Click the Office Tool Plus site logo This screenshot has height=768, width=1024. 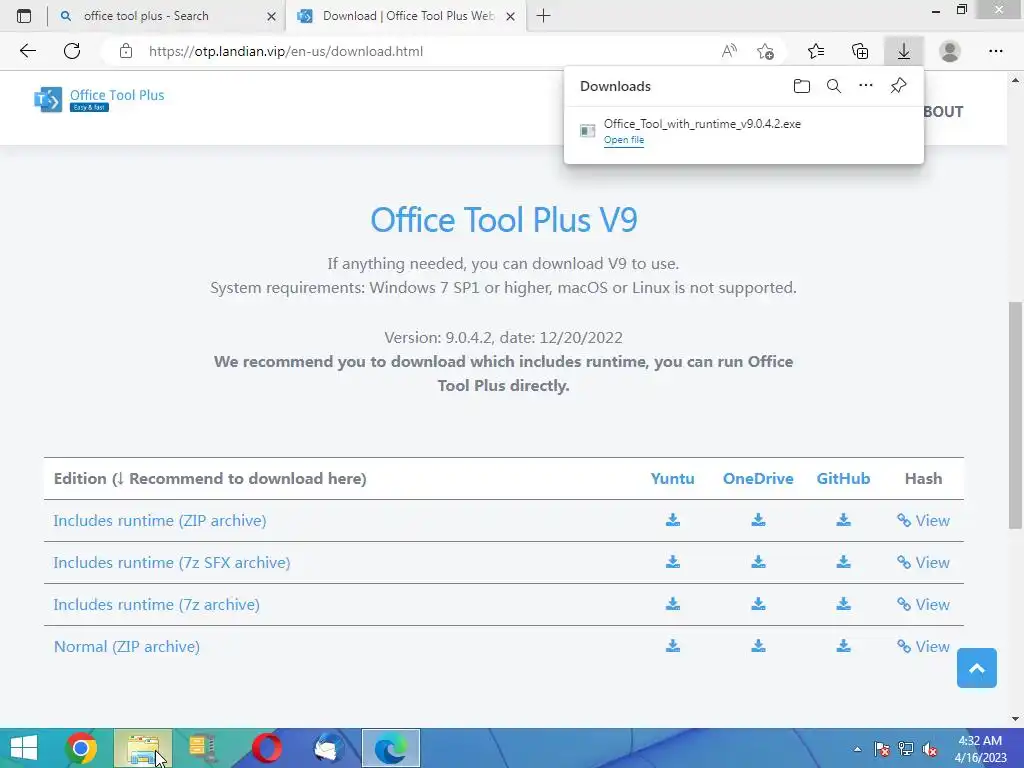(x=99, y=99)
